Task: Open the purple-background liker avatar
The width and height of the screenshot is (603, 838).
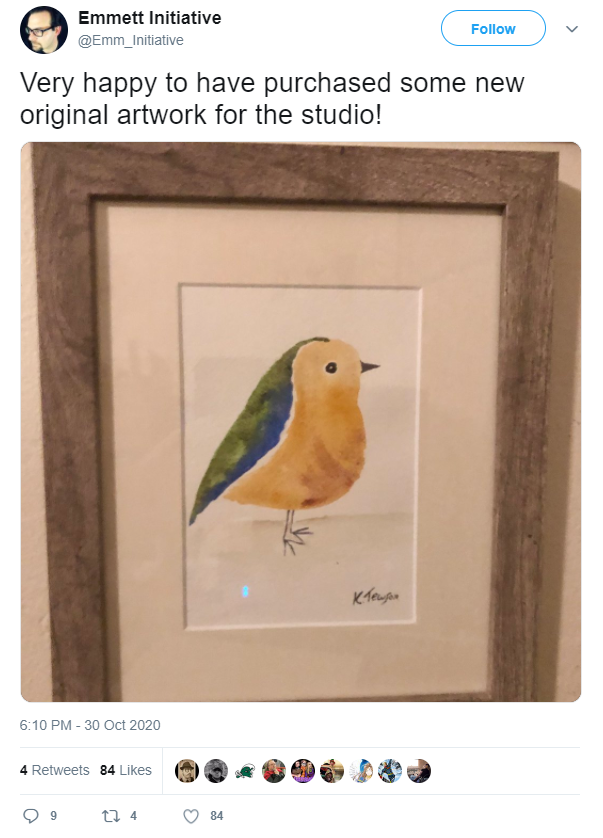Action: [303, 771]
